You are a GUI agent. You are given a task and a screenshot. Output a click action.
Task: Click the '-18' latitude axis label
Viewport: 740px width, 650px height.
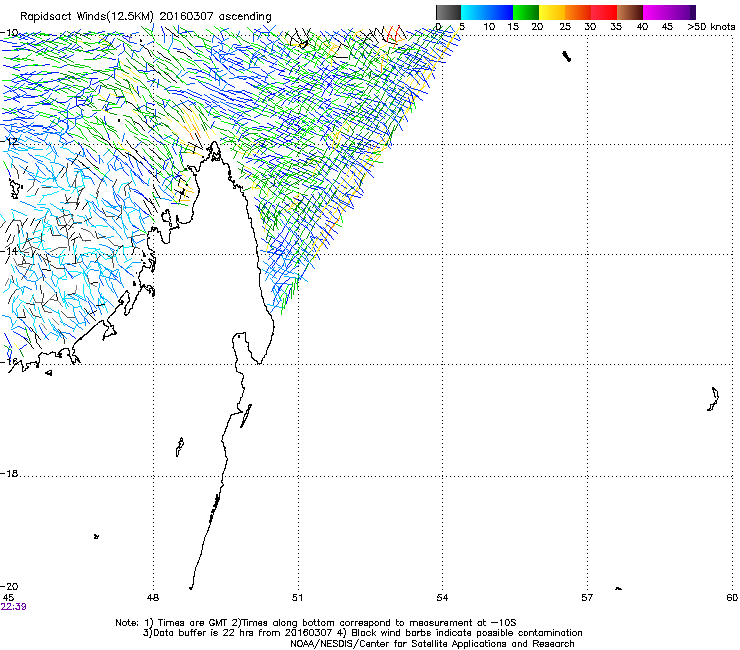[x=10, y=473]
